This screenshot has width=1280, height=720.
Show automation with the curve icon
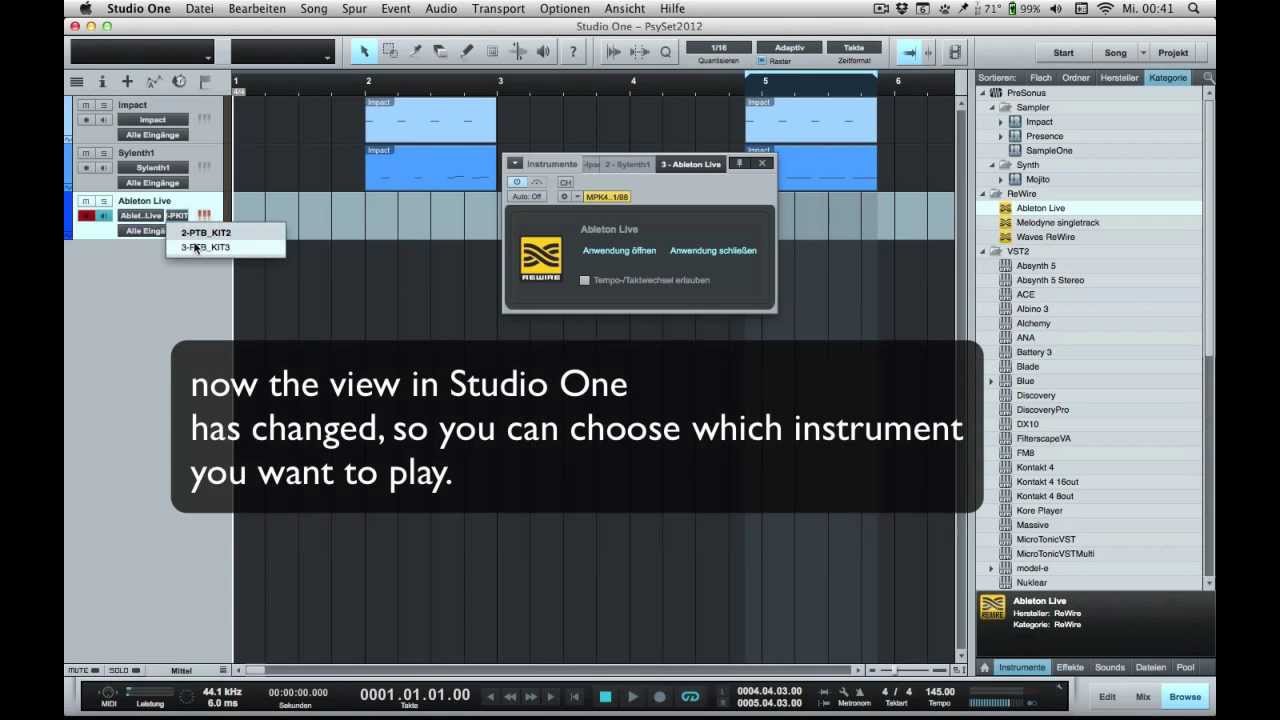[153, 82]
